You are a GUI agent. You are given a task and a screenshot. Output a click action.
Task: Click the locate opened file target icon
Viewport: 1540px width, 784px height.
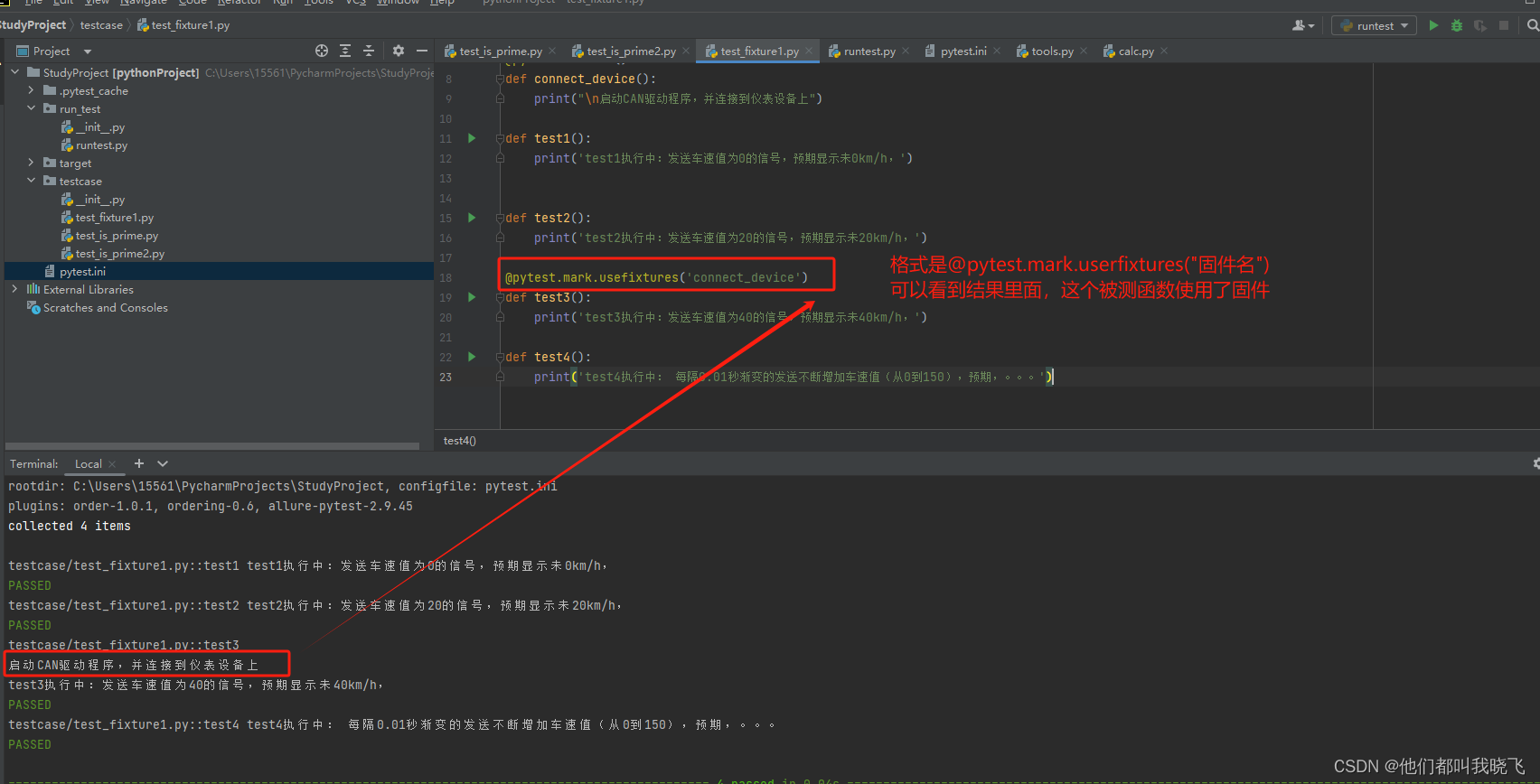click(x=322, y=51)
